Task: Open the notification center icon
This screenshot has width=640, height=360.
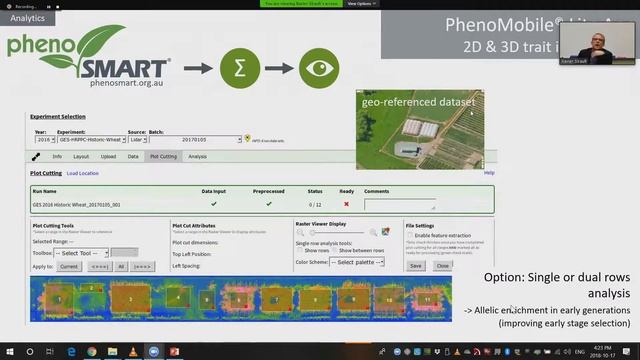Action: tap(627, 351)
